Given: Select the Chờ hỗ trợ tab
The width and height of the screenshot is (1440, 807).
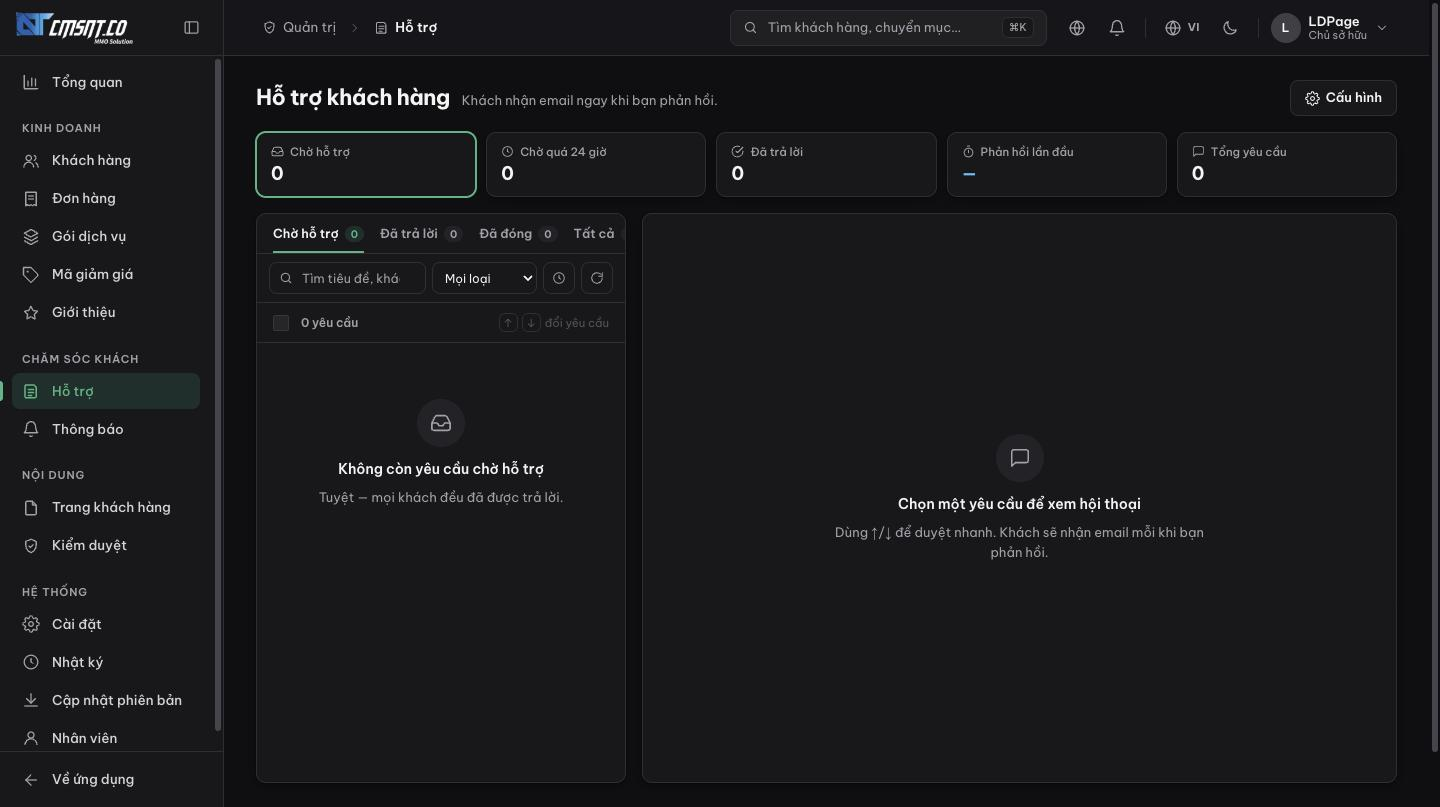Looking at the screenshot, I should pyautogui.click(x=317, y=234).
